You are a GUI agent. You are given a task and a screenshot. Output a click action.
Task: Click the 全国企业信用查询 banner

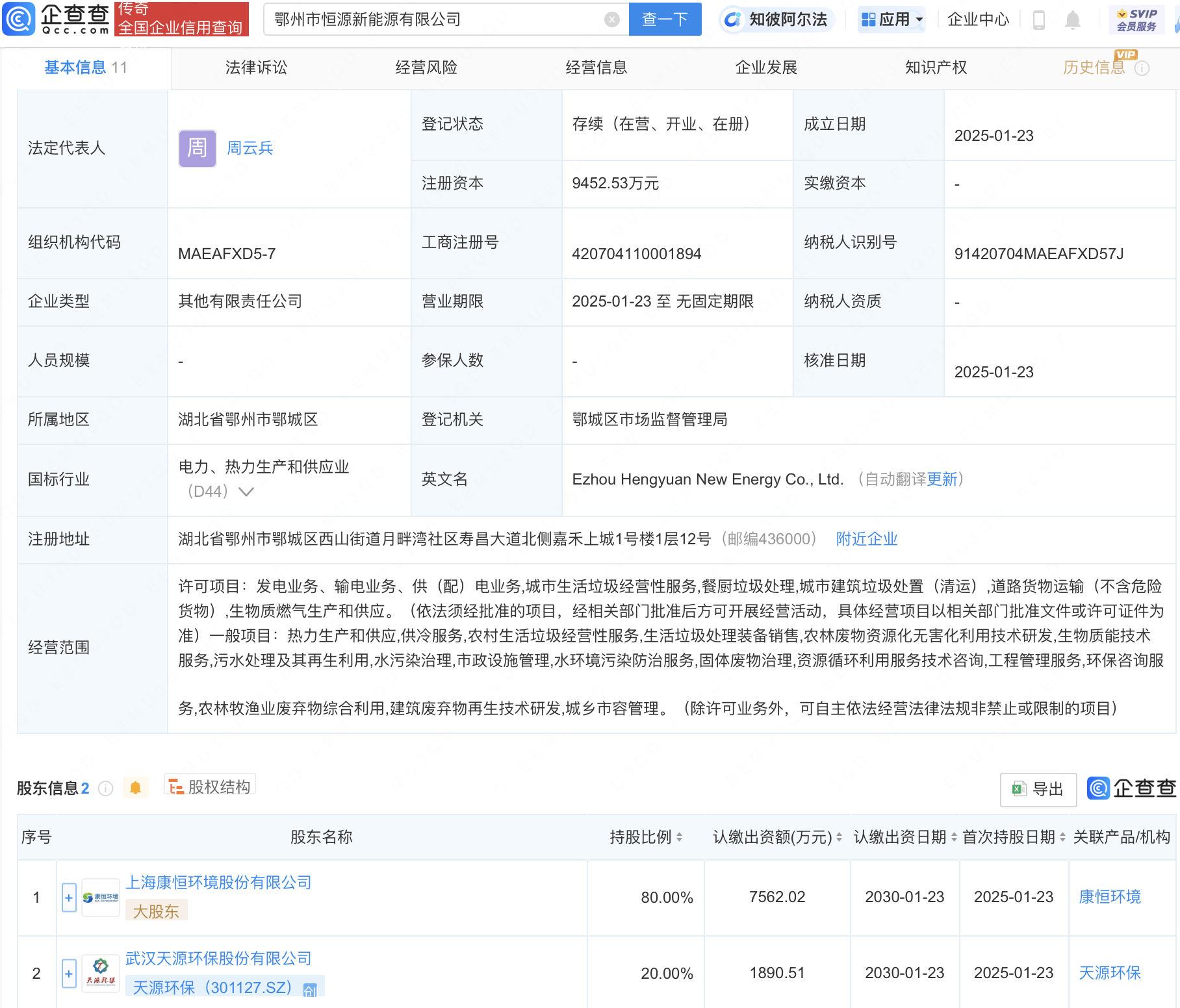pyautogui.click(x=181, y=19)
